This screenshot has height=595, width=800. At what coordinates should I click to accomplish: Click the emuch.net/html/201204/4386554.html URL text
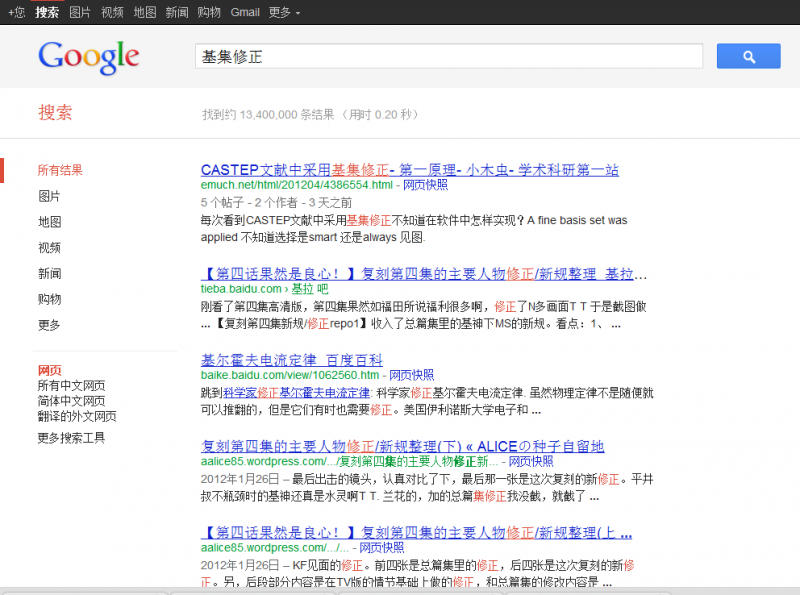[297, 185]
